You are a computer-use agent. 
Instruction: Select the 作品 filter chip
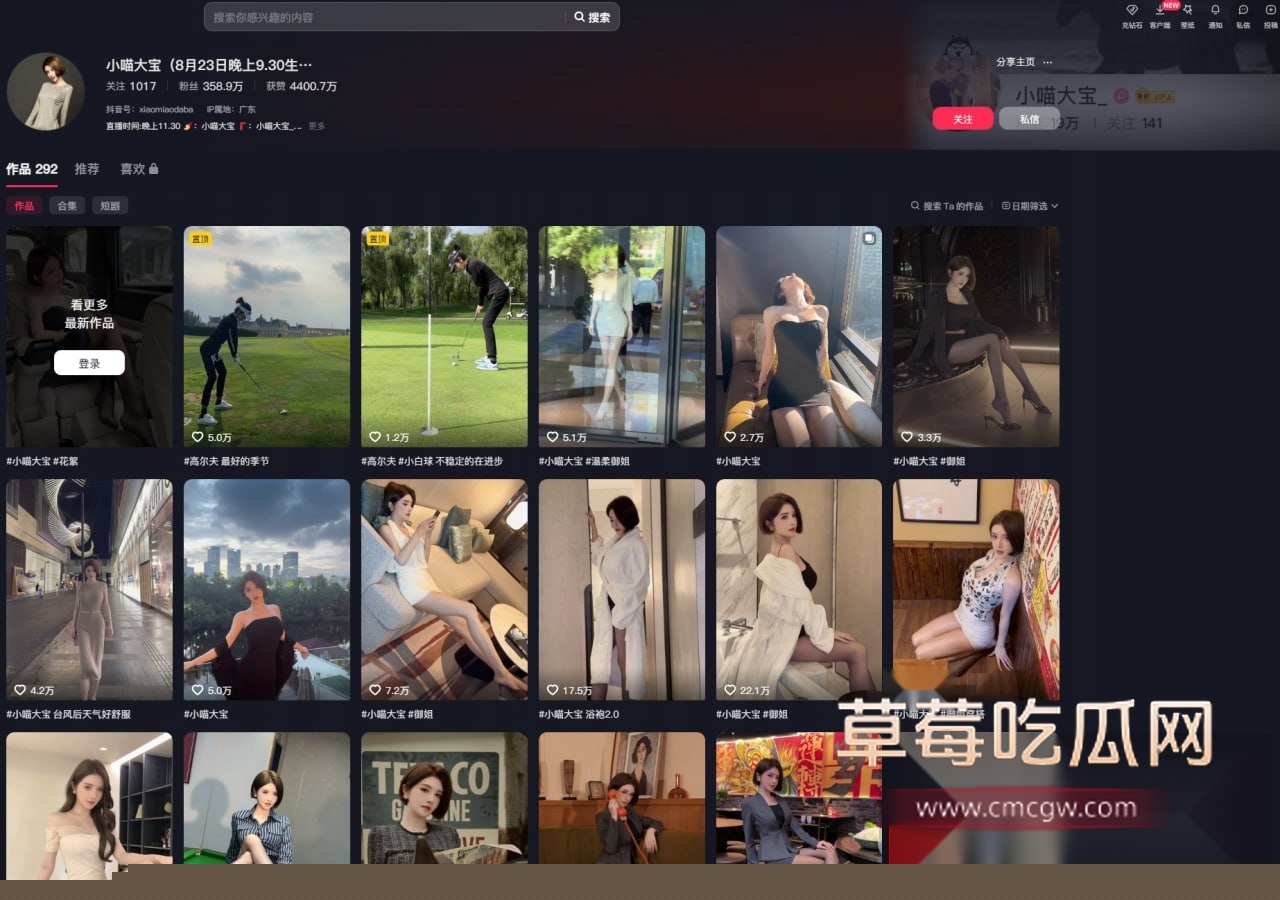click(24, 206)
